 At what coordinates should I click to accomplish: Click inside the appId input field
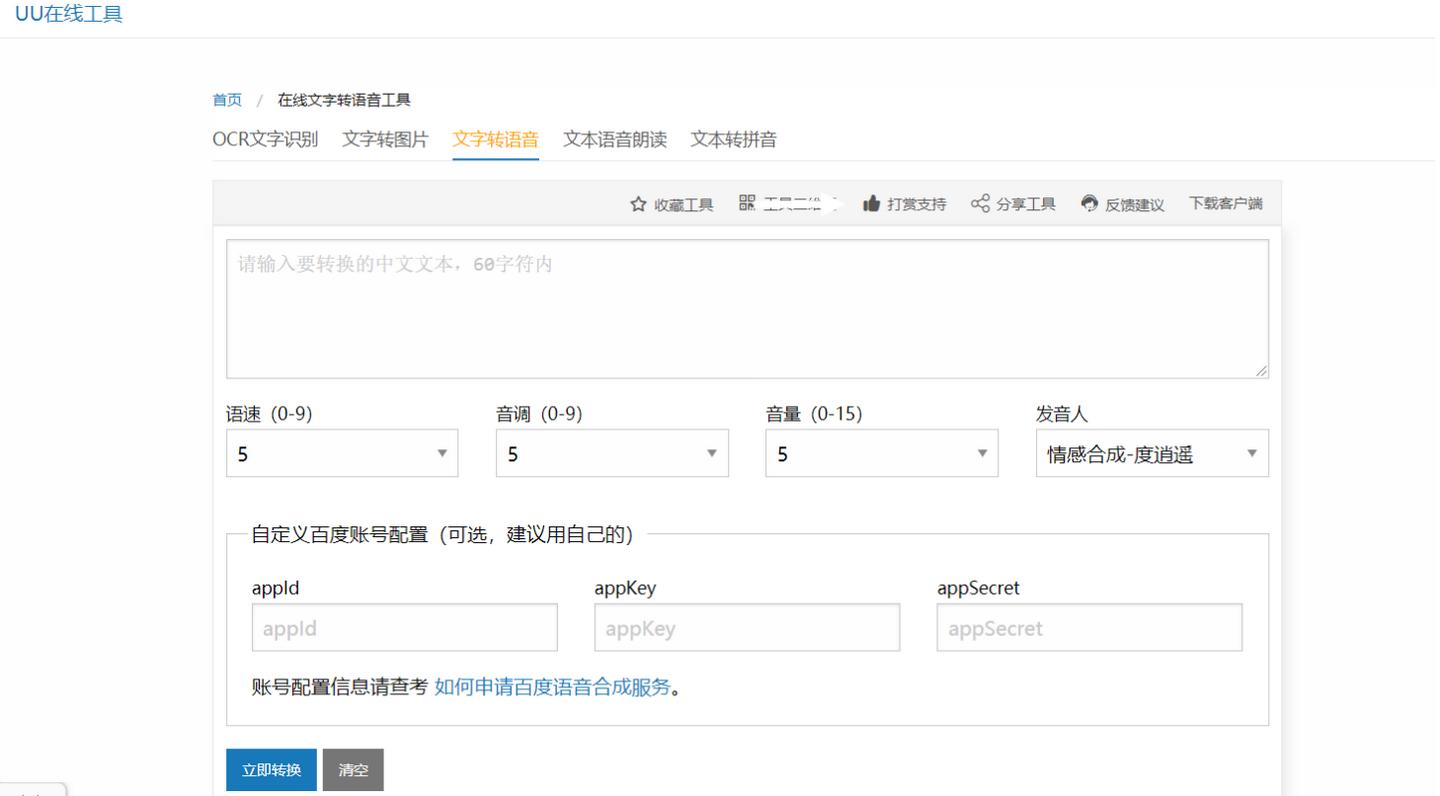click(404, 627)
